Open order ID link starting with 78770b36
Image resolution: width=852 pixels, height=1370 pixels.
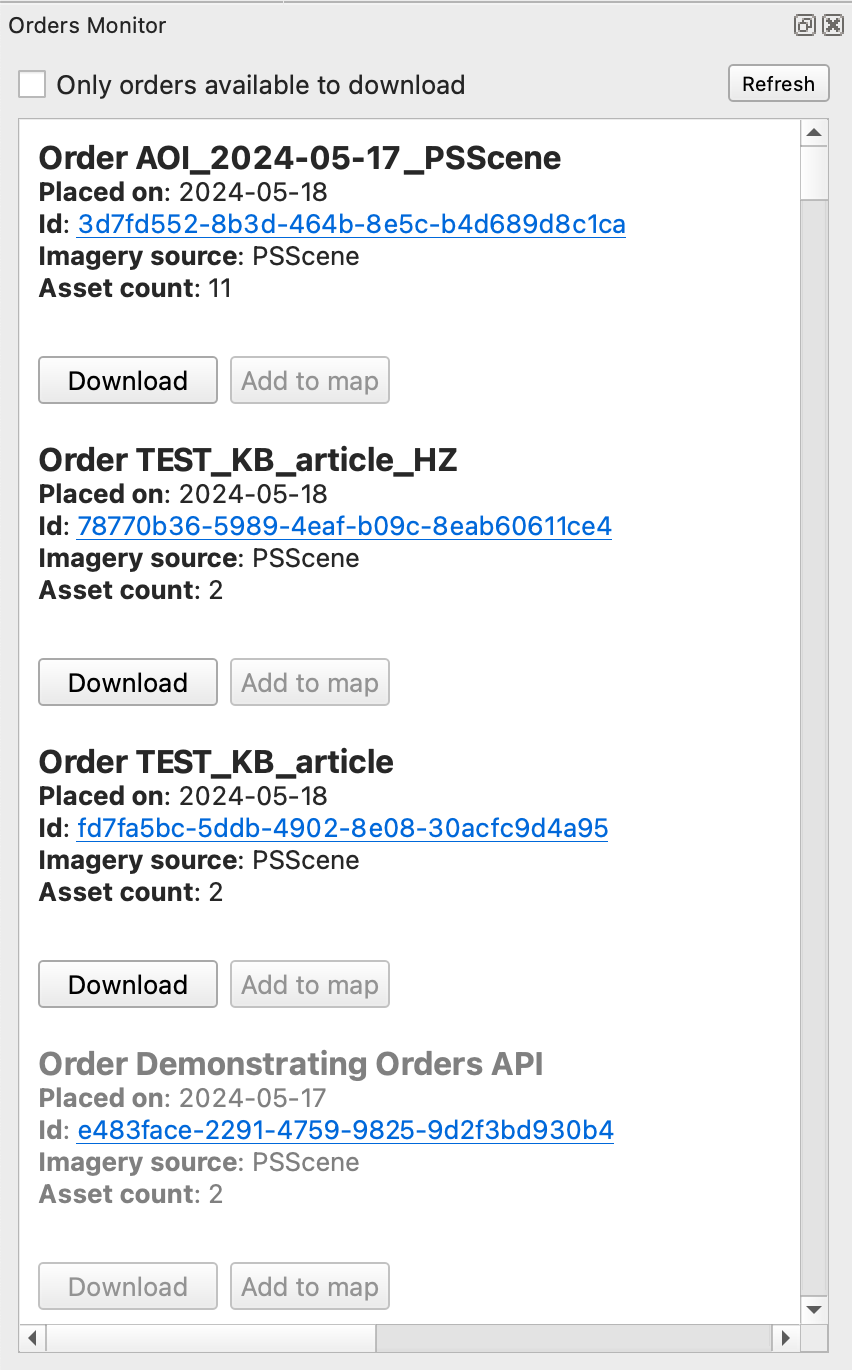point(344,526)
